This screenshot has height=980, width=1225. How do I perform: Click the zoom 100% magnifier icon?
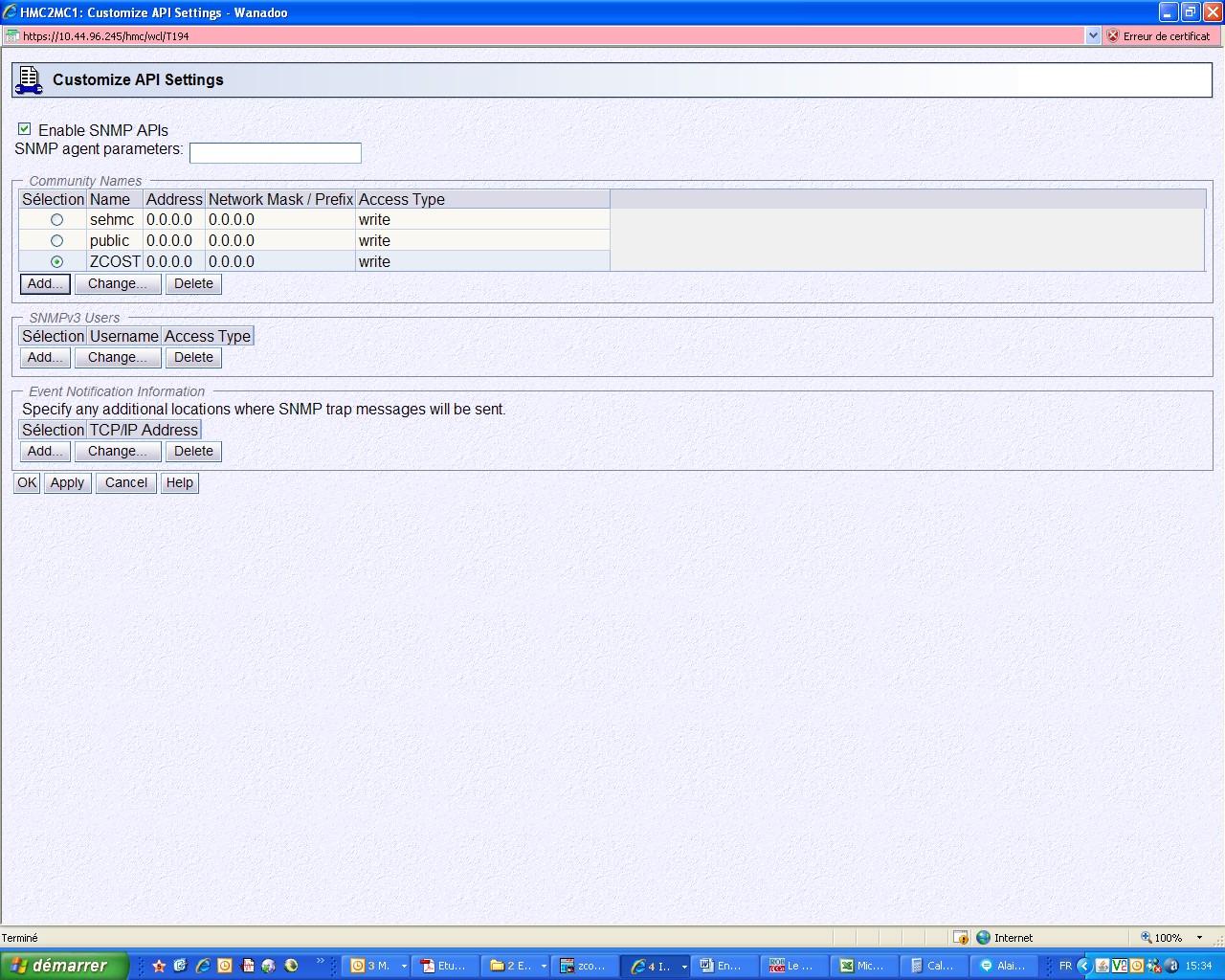1147,938
